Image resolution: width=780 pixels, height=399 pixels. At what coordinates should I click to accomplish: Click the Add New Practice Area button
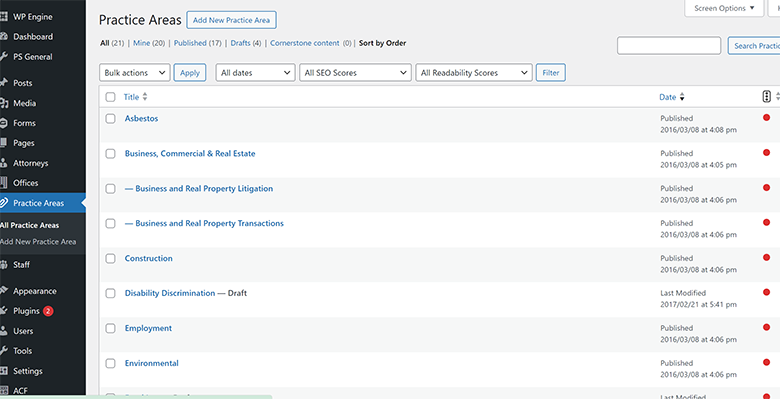[x=231, y=20]
